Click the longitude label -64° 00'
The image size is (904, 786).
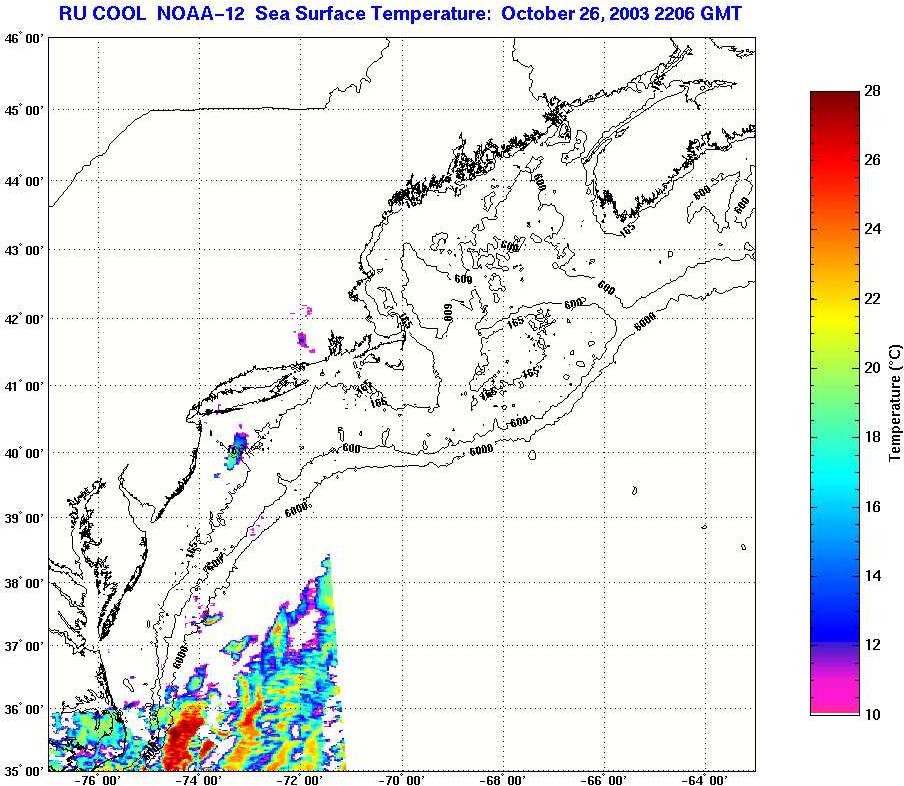click(705, 780)
